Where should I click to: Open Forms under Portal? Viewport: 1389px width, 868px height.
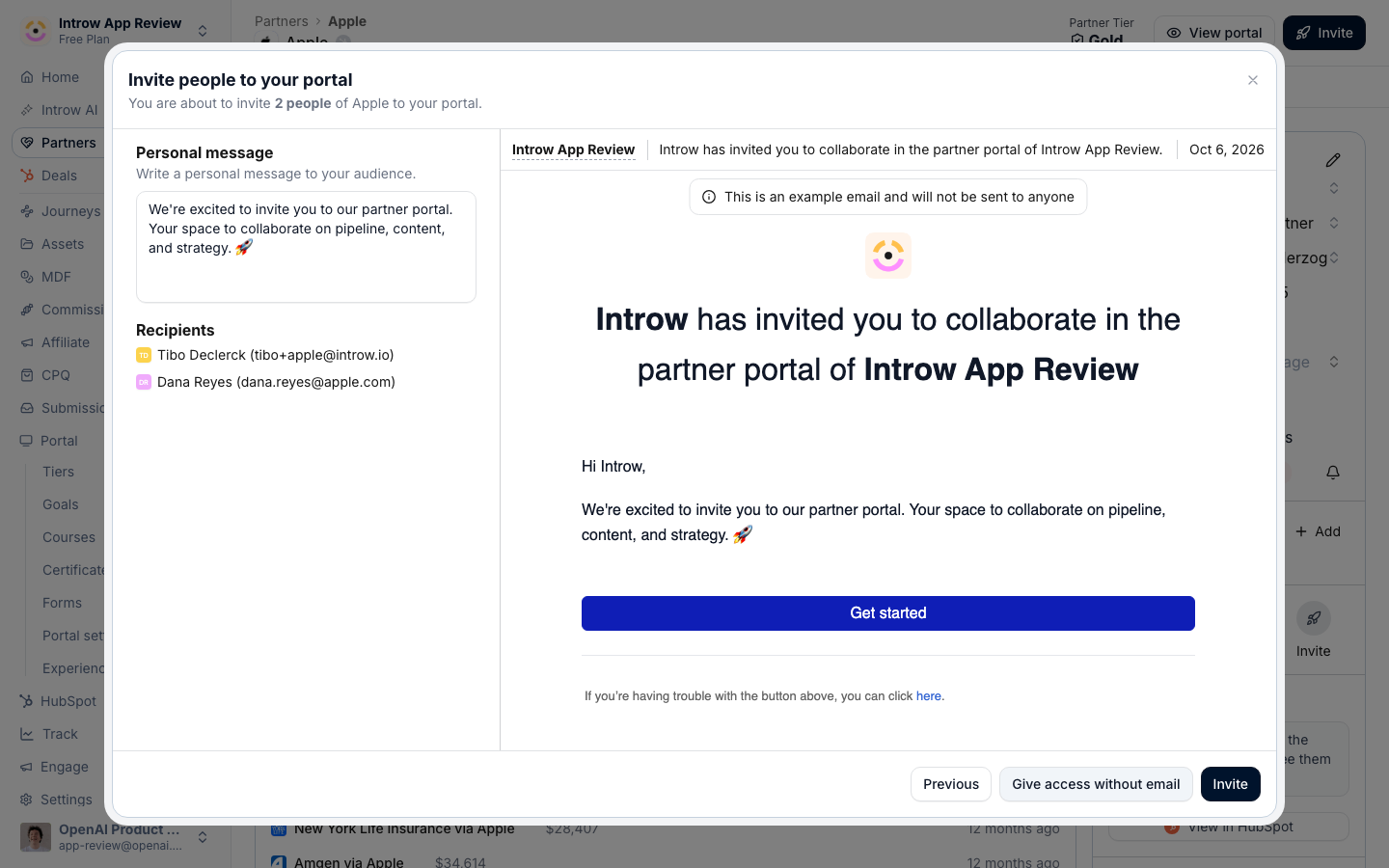coord(62,603)
